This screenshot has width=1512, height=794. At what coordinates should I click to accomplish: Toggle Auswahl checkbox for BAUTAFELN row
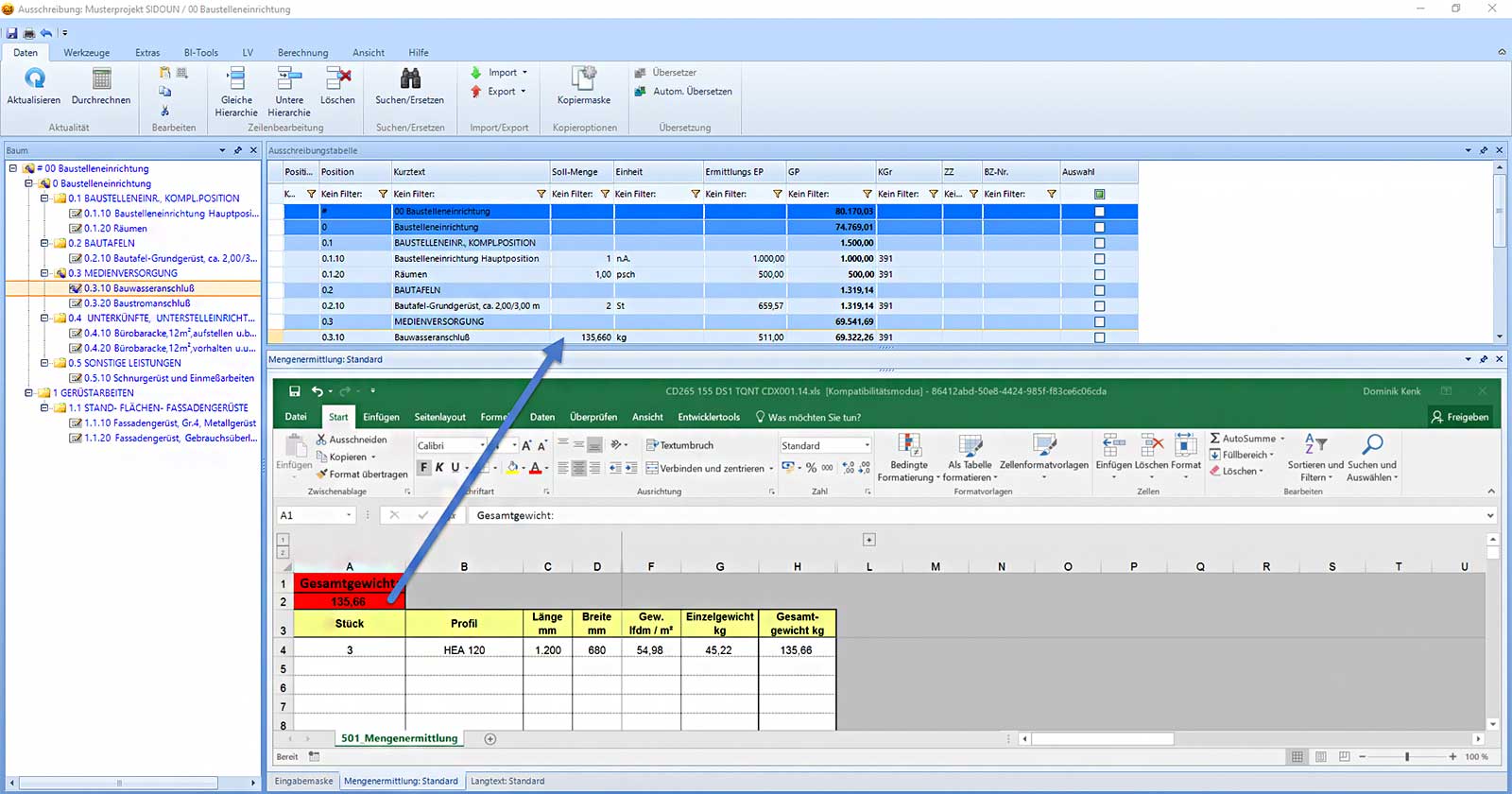point(1099,290)
